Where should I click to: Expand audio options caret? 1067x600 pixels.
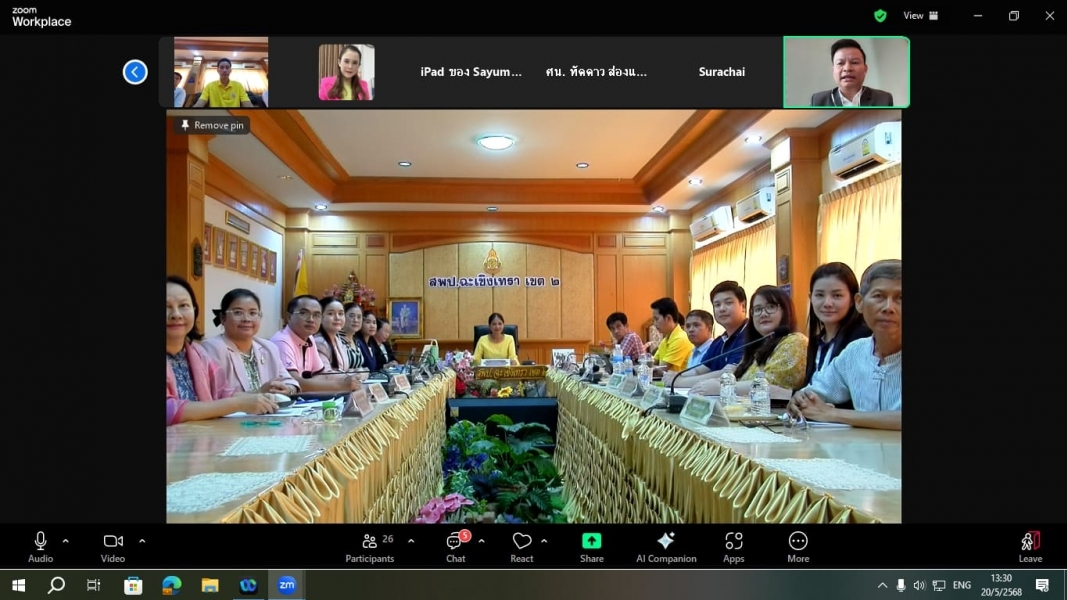tap(65, 541)
